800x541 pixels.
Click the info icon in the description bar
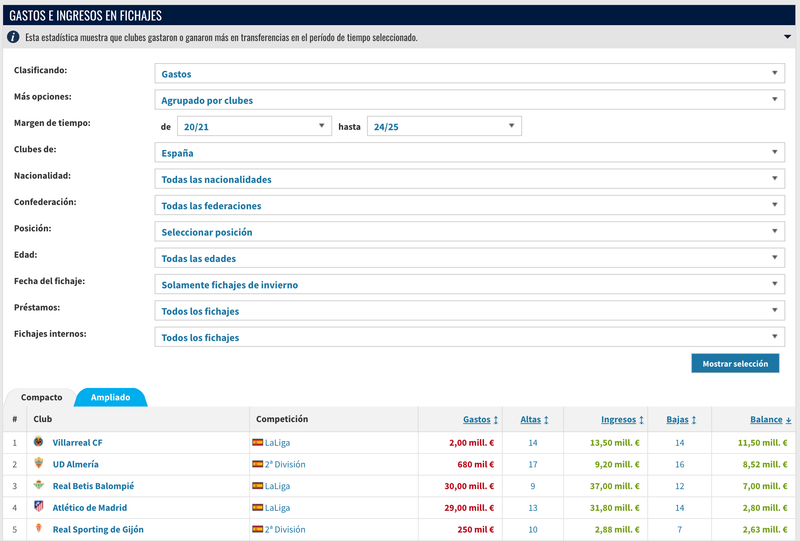tap(14, 37)
